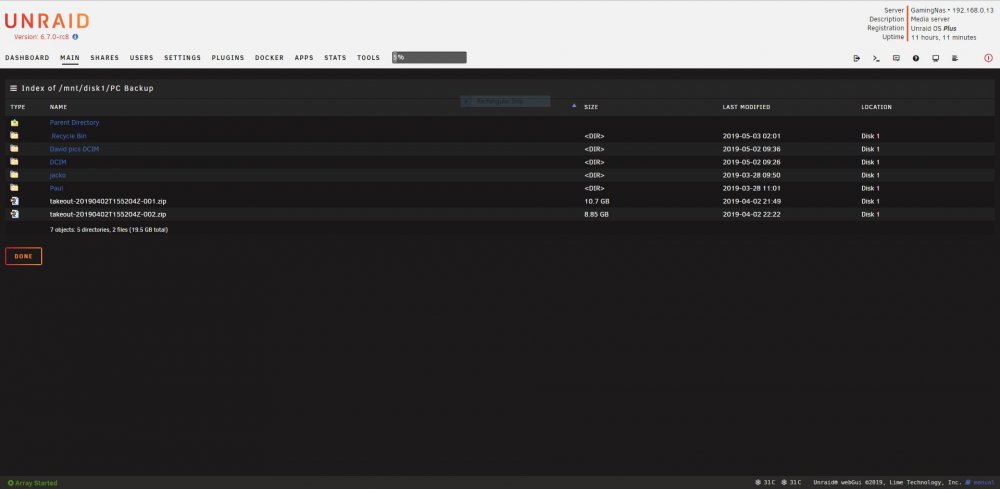Click the Index of /mnt/disk1/PC Backup title

[87, 88]
